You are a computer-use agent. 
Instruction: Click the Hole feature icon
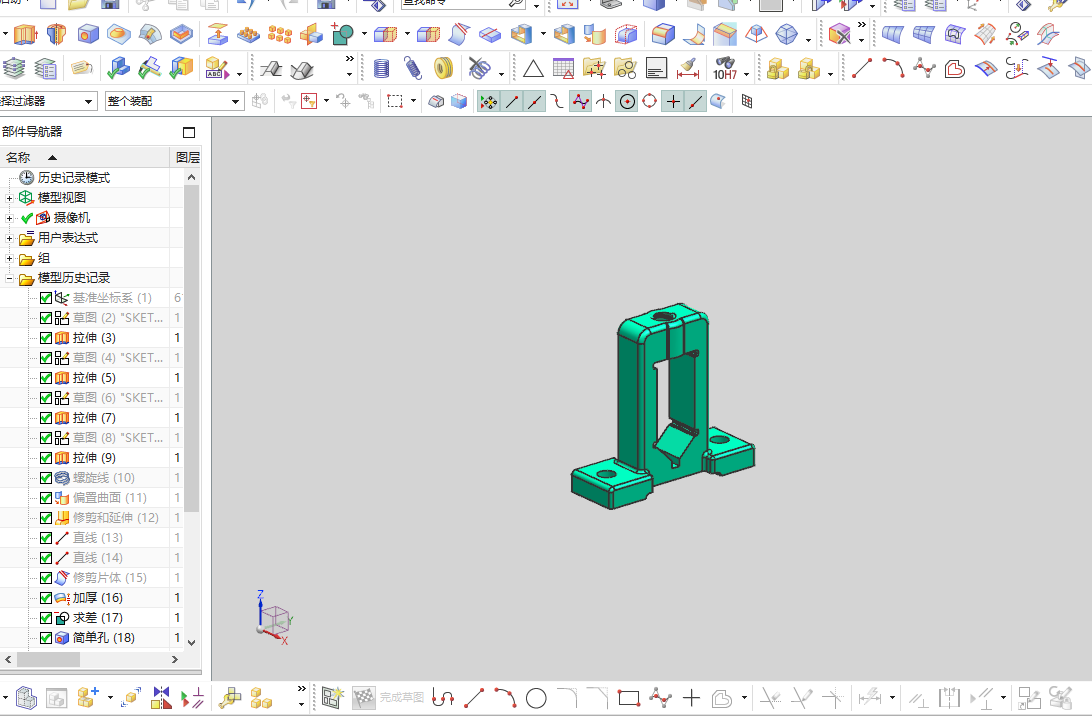pyautogui.click(x=88, y=33)
